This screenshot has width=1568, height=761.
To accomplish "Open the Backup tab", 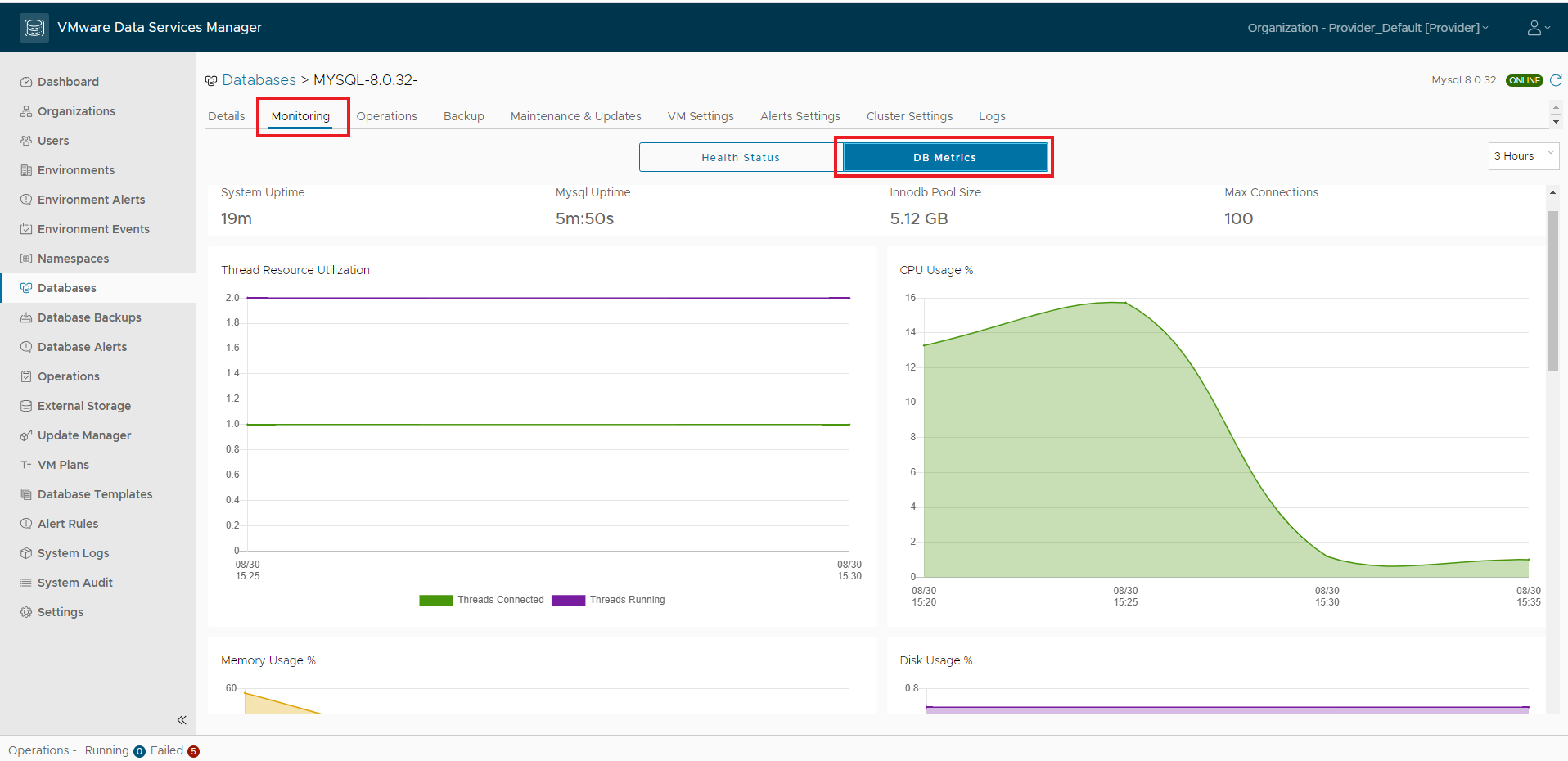I will 464,116.
